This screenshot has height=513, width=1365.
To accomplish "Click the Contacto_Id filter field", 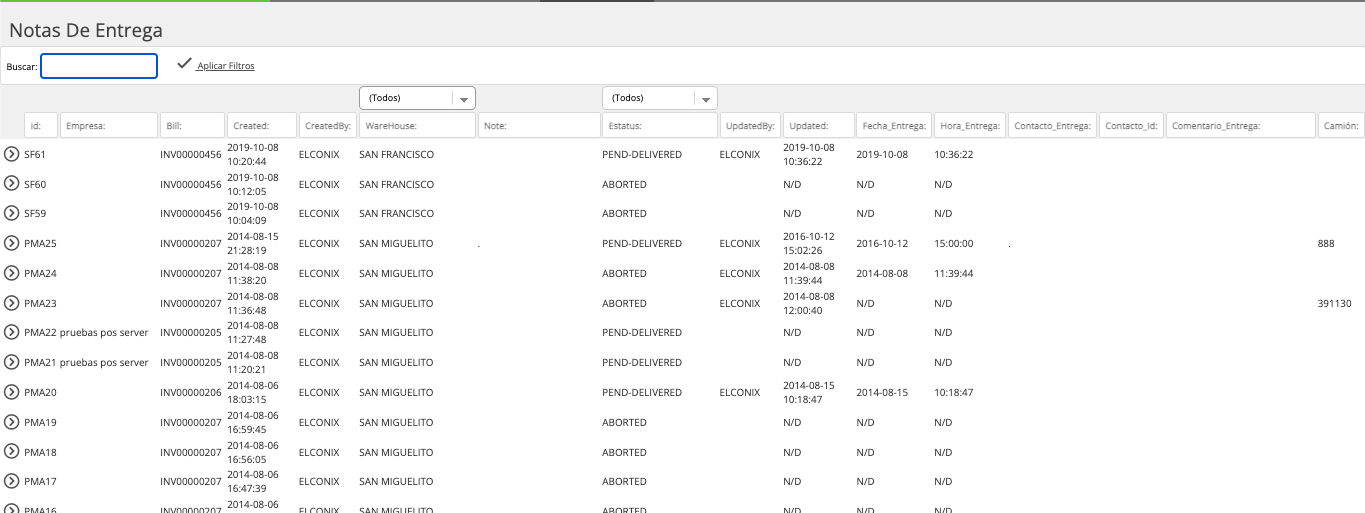I will click(1132, 125).
